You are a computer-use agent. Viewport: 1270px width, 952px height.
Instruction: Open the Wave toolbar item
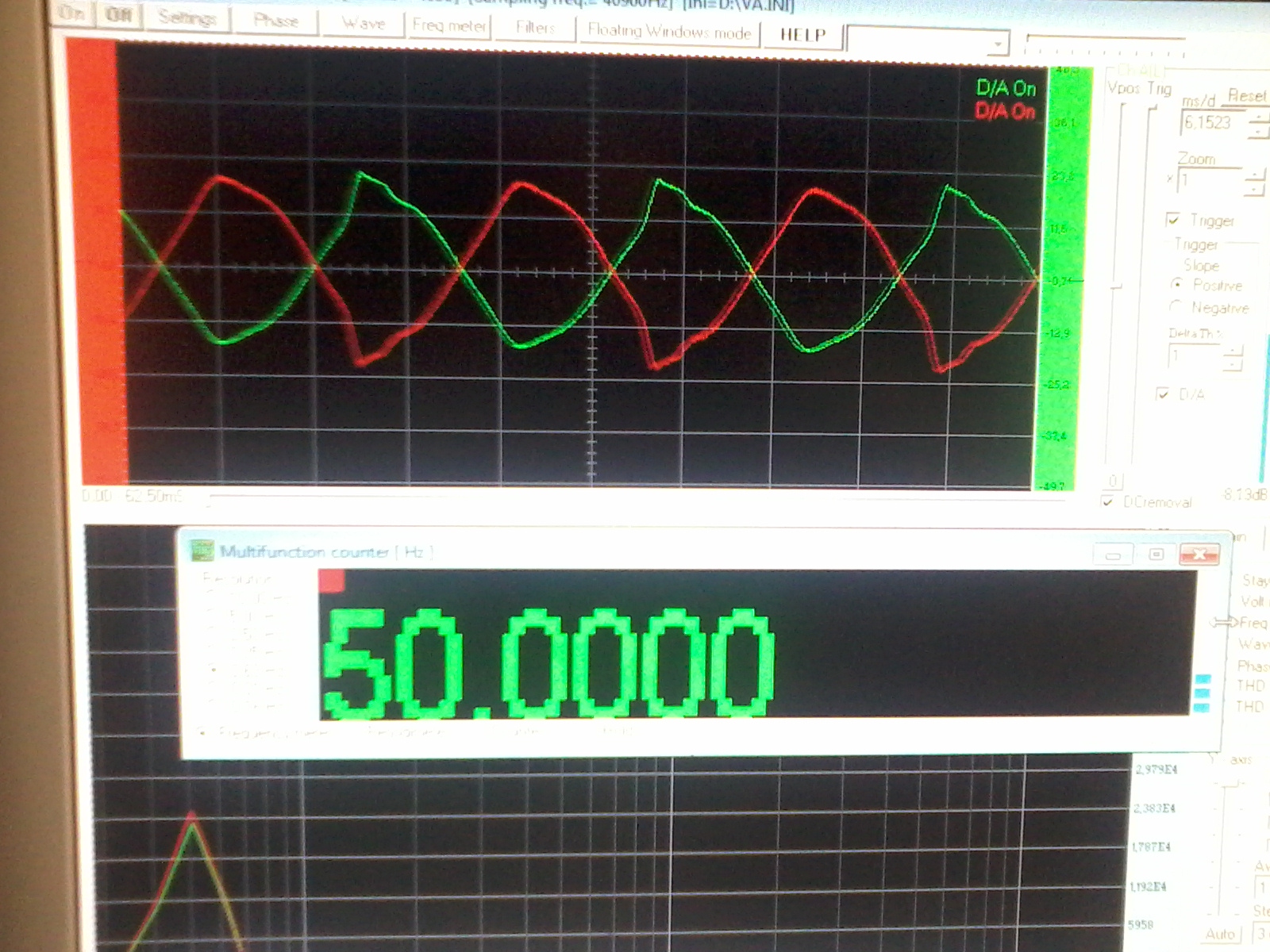point(364,24)
